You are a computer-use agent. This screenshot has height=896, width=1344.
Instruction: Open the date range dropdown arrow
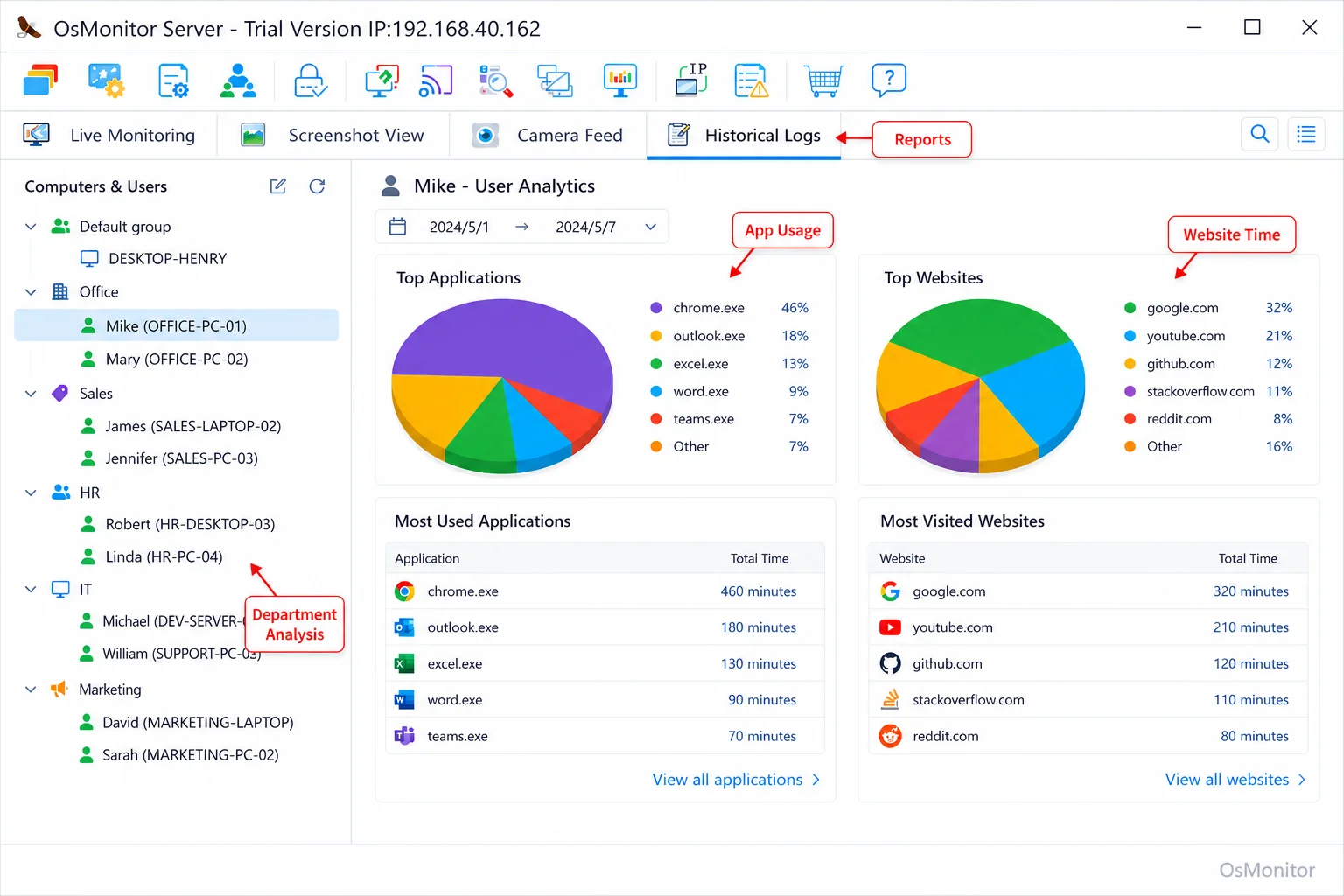[x=651, y=227]
